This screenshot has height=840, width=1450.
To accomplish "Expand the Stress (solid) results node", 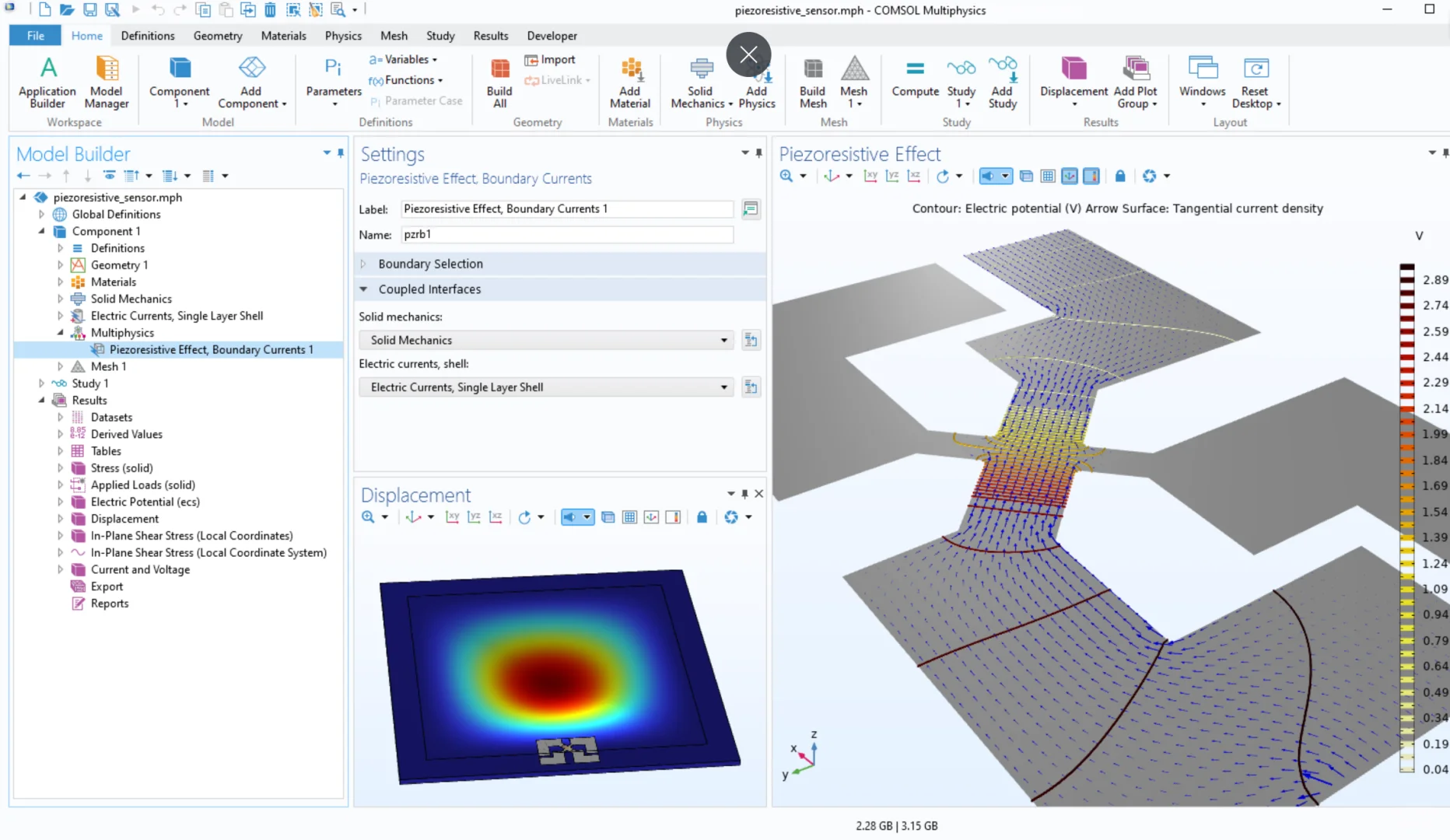I will (60, 468).
